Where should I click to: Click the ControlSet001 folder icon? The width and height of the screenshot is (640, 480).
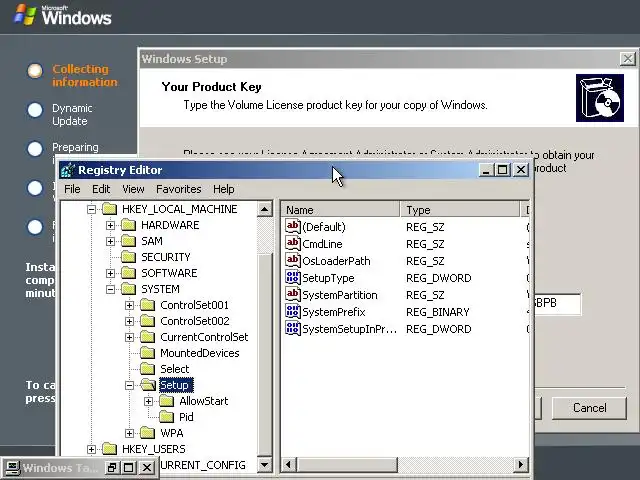(147, 305)
